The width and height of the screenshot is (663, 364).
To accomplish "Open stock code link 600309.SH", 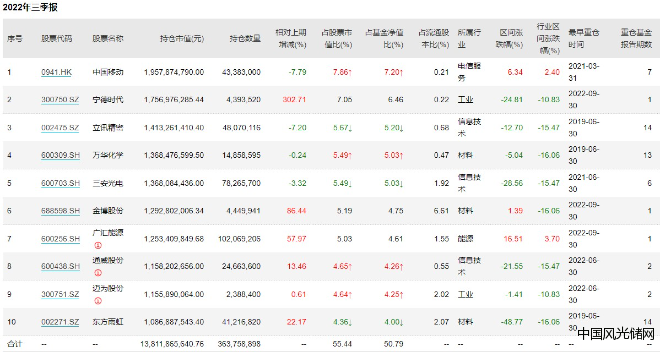I will coord(60,155).
